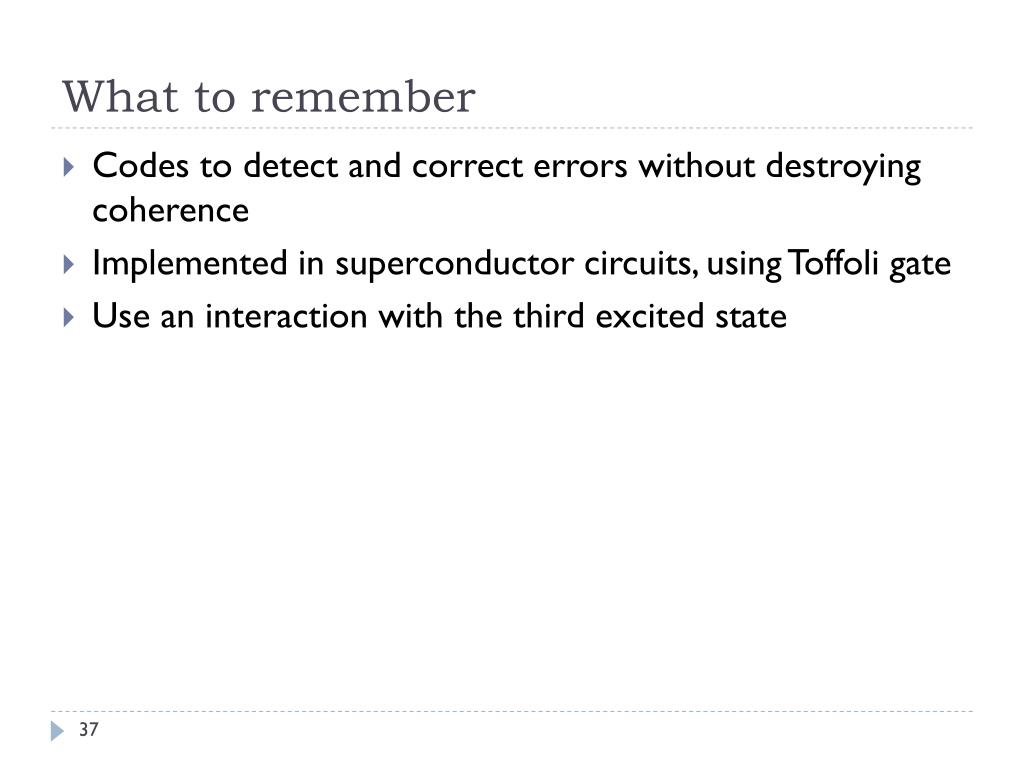Click the dotted footer line above slide number
1024x768 pixels.
512,711
